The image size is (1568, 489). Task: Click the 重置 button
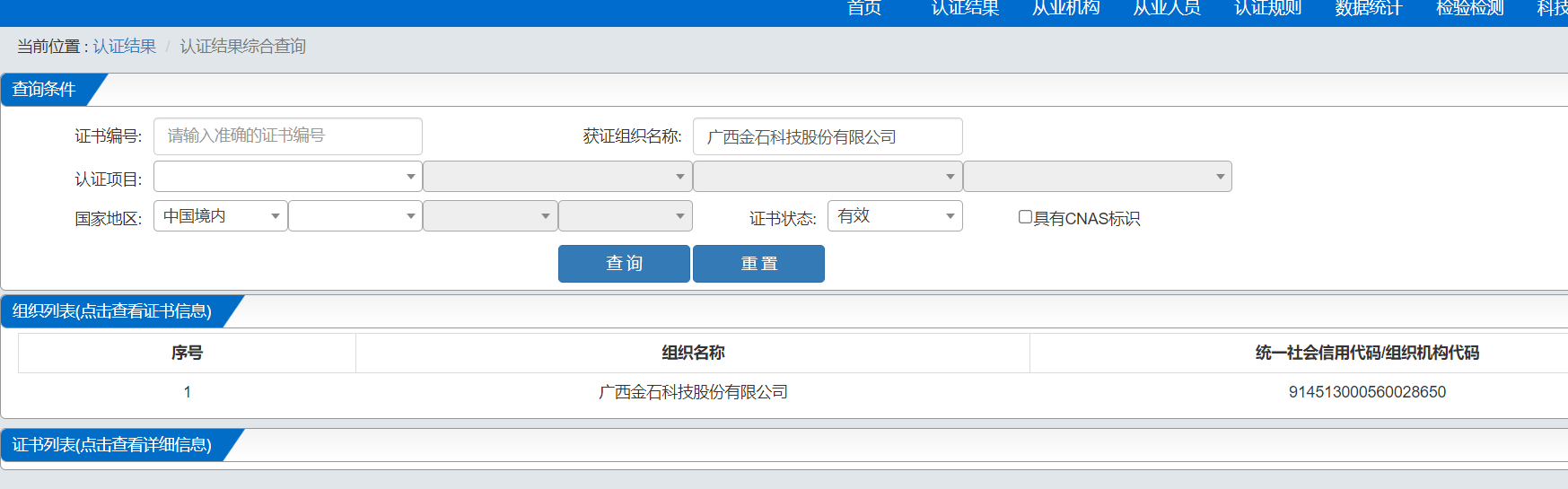(758, 264)
